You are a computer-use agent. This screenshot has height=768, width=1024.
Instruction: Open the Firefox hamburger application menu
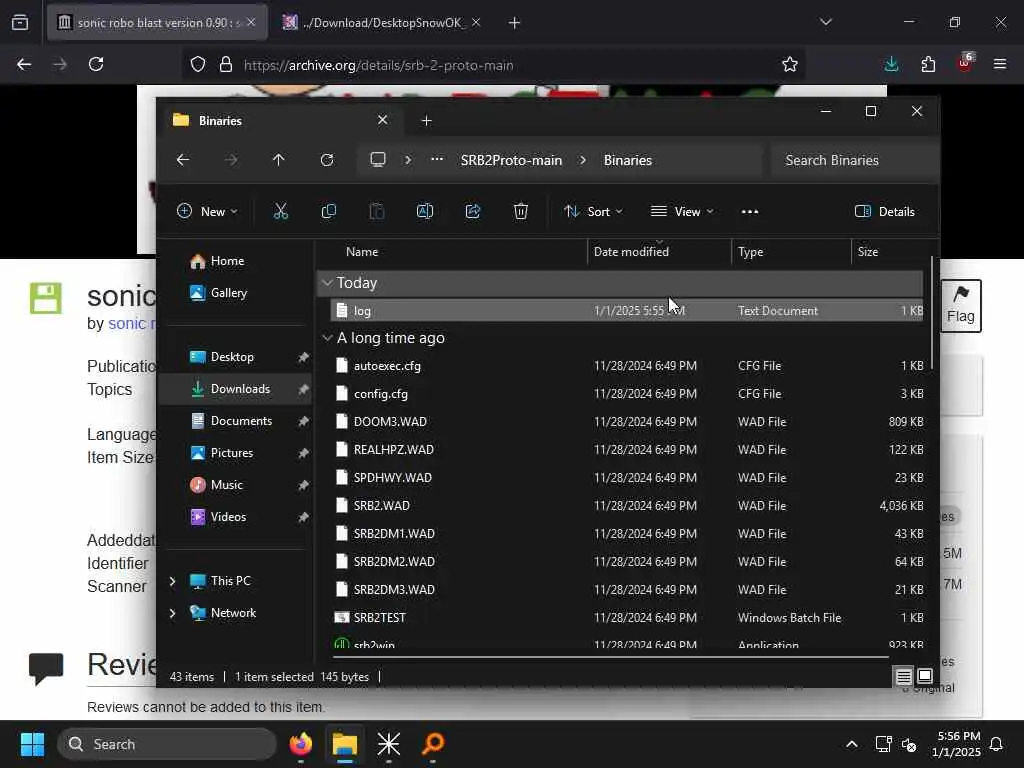tap(1000, 64)
